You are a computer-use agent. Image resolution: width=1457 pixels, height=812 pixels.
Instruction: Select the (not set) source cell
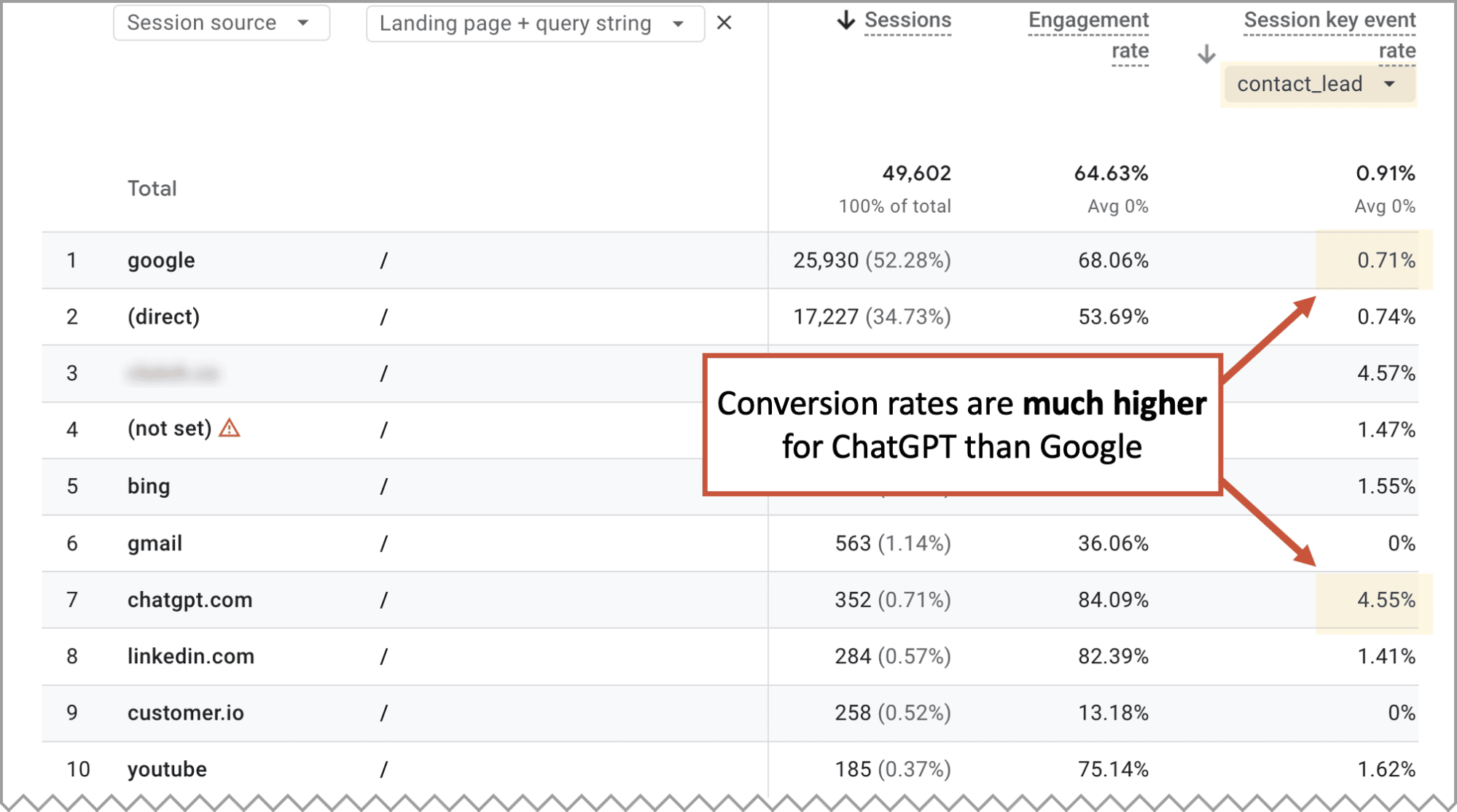tap(169, 429)
